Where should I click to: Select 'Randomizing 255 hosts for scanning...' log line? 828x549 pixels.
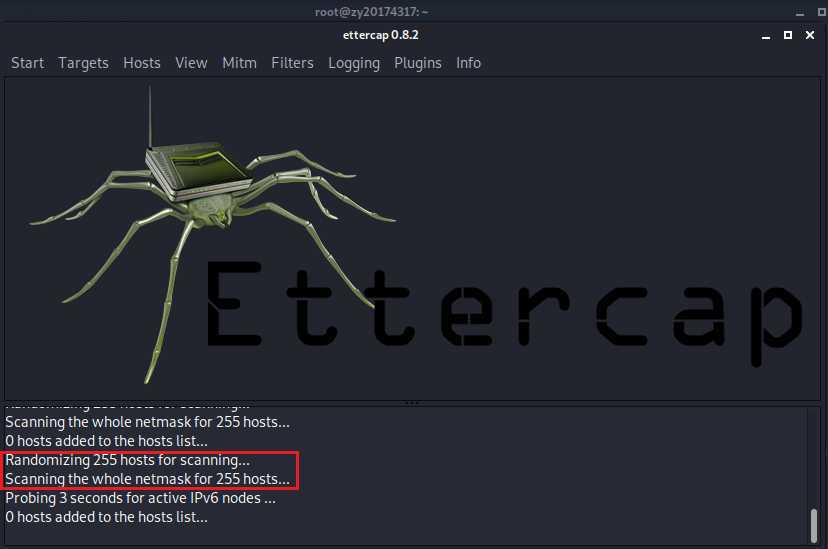click(128, 460)
